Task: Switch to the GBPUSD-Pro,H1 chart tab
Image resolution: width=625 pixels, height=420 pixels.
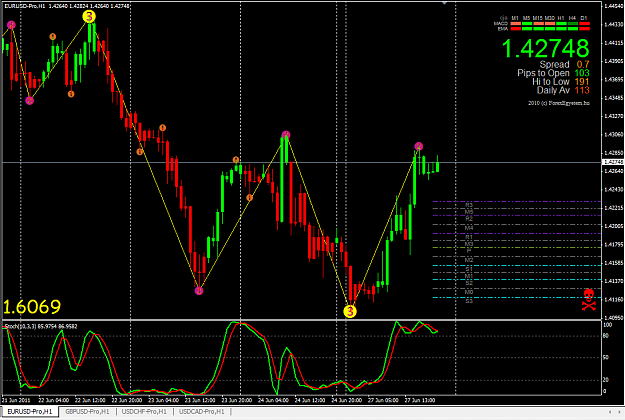Action: click(x=87, y=411)
